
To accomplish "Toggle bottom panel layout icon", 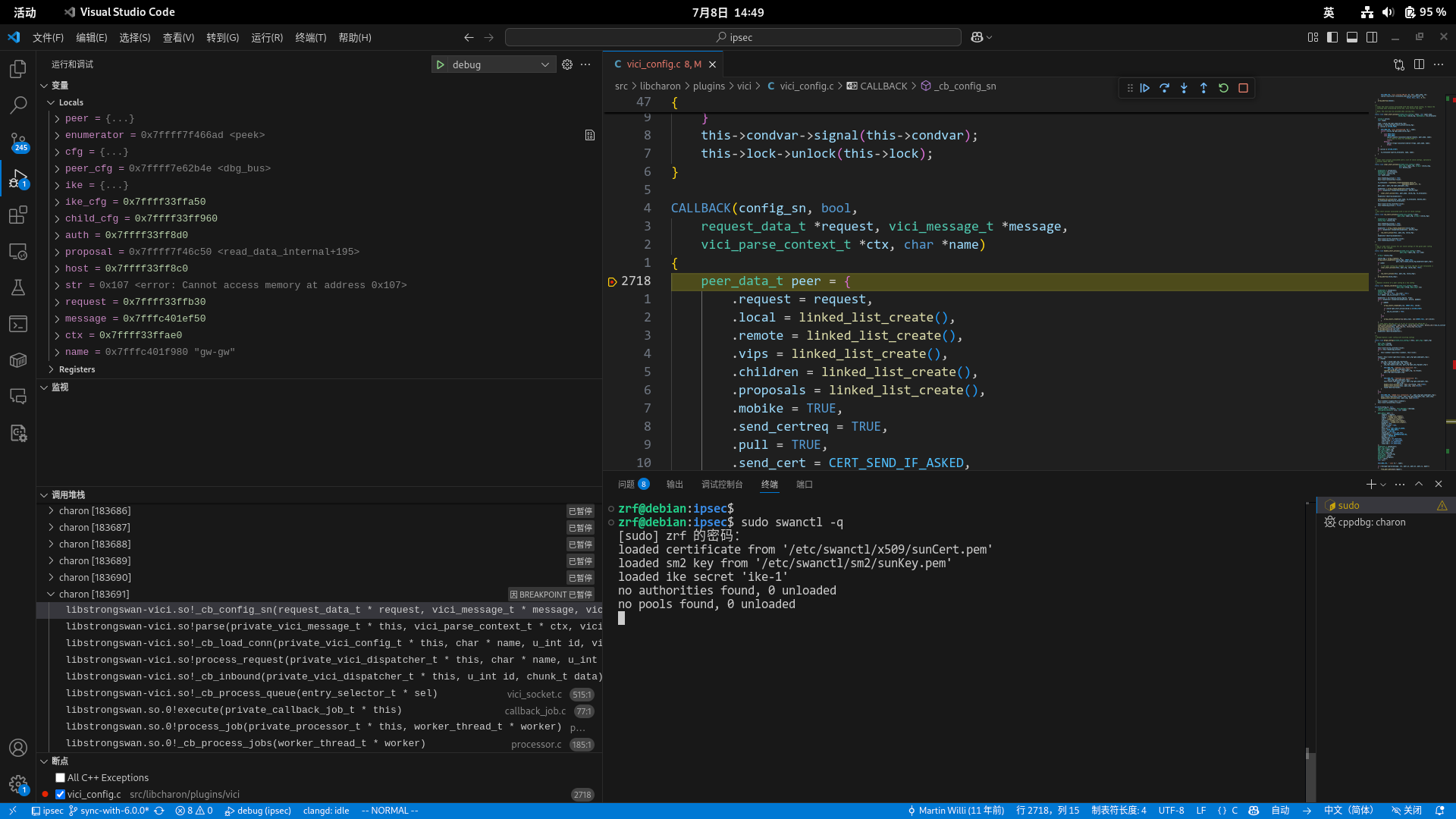I will tap(1352, 37).
